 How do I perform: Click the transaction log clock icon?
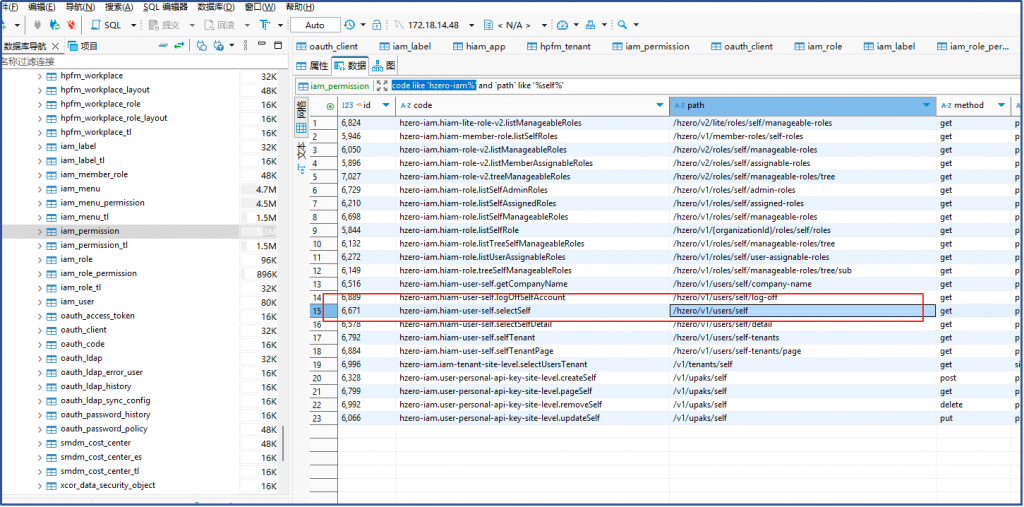349,24
